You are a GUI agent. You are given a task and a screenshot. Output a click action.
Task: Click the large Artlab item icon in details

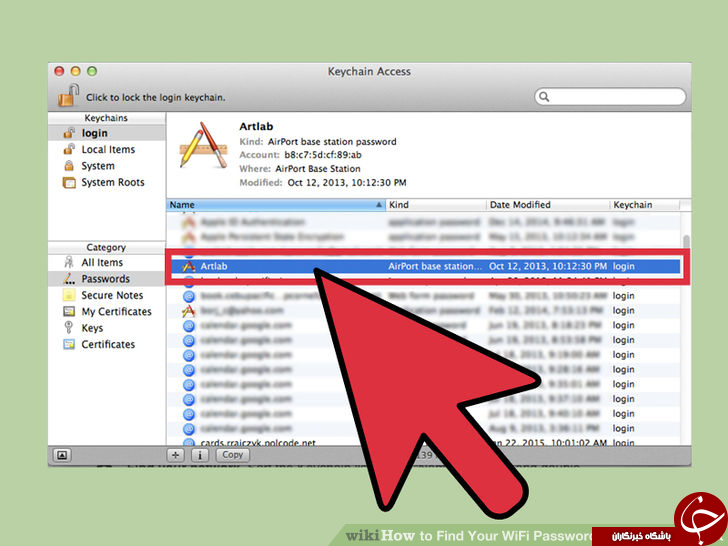(203, 144)
